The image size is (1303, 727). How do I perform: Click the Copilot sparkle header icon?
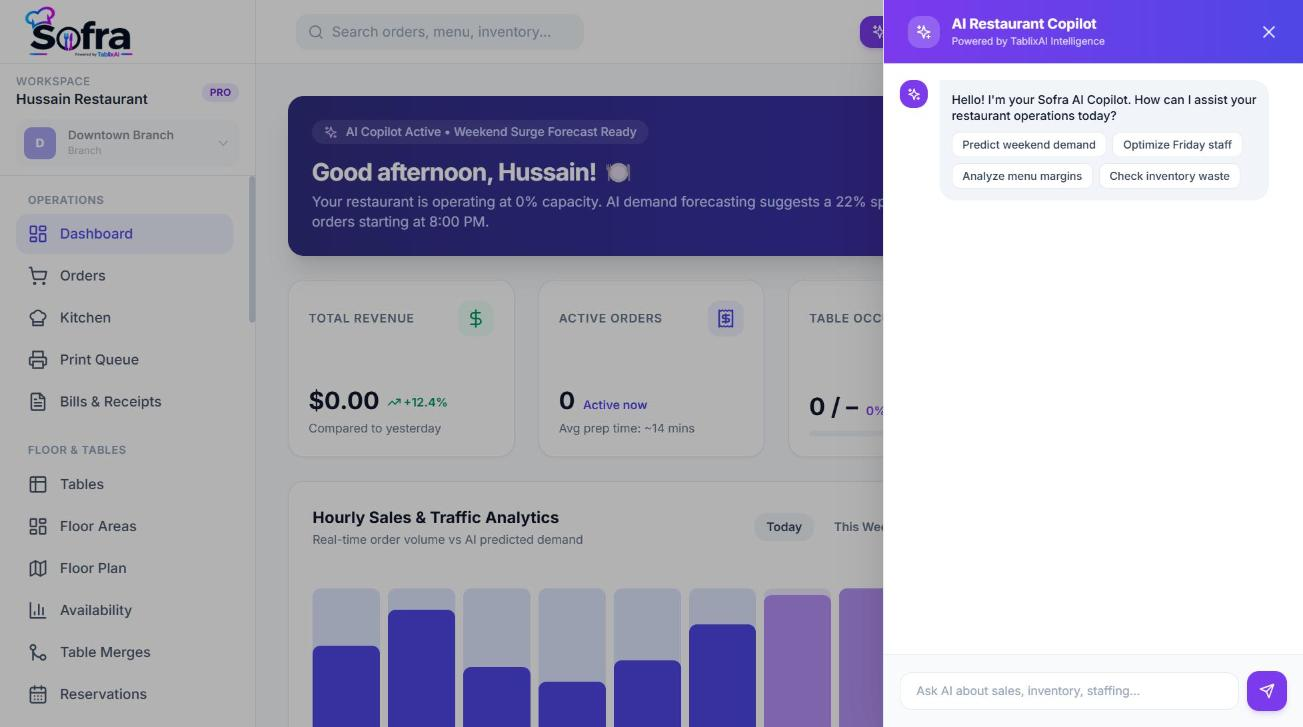point(924,32)
